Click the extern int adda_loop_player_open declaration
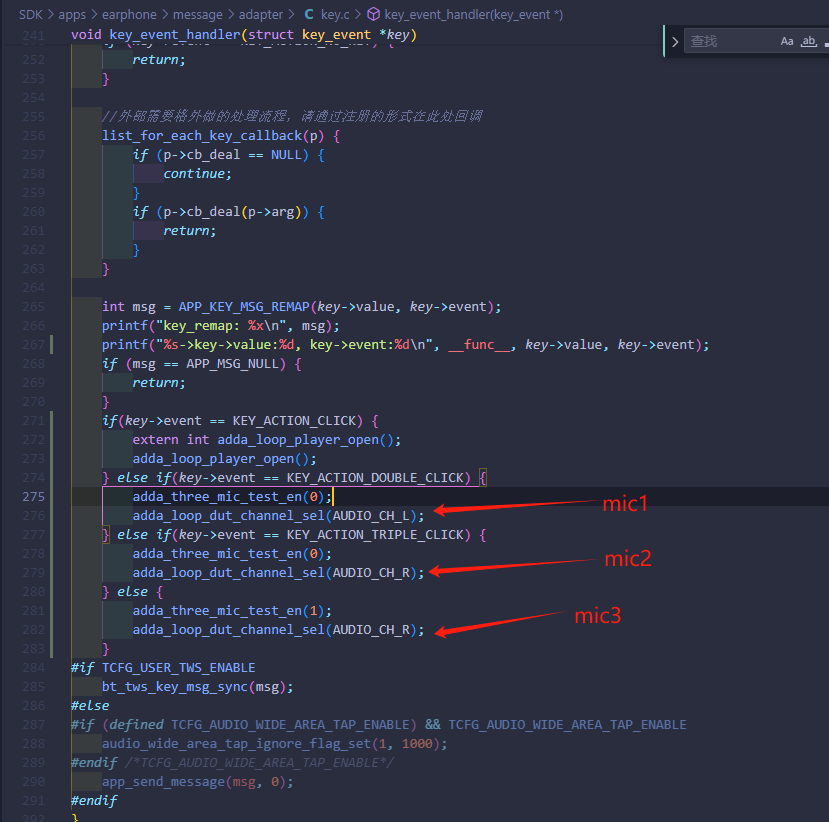This screenshot has height=822, width=829. point(266,440)
